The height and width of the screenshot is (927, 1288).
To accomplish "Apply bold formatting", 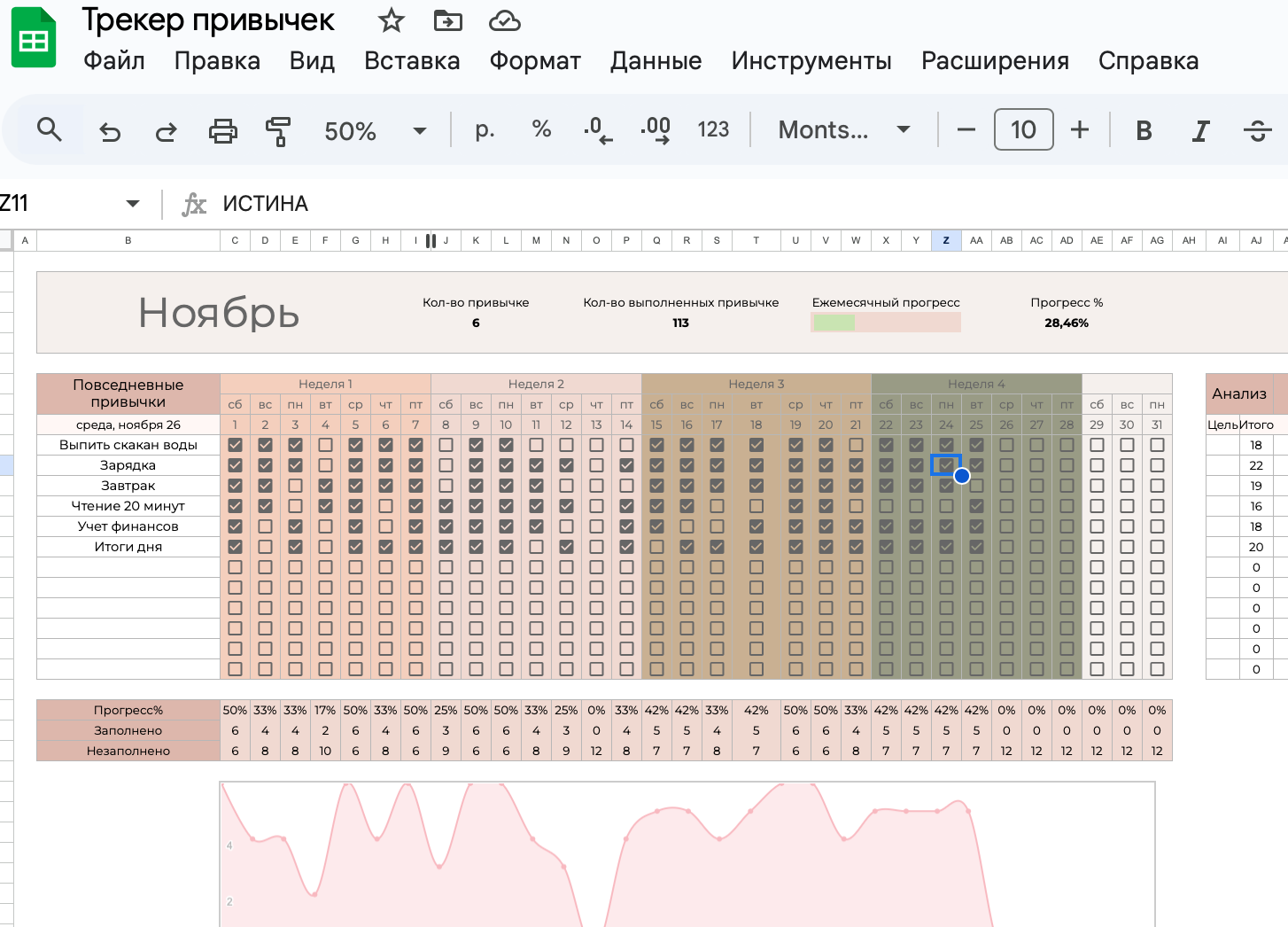I will pyautogui.click(x=1144, y=131).
